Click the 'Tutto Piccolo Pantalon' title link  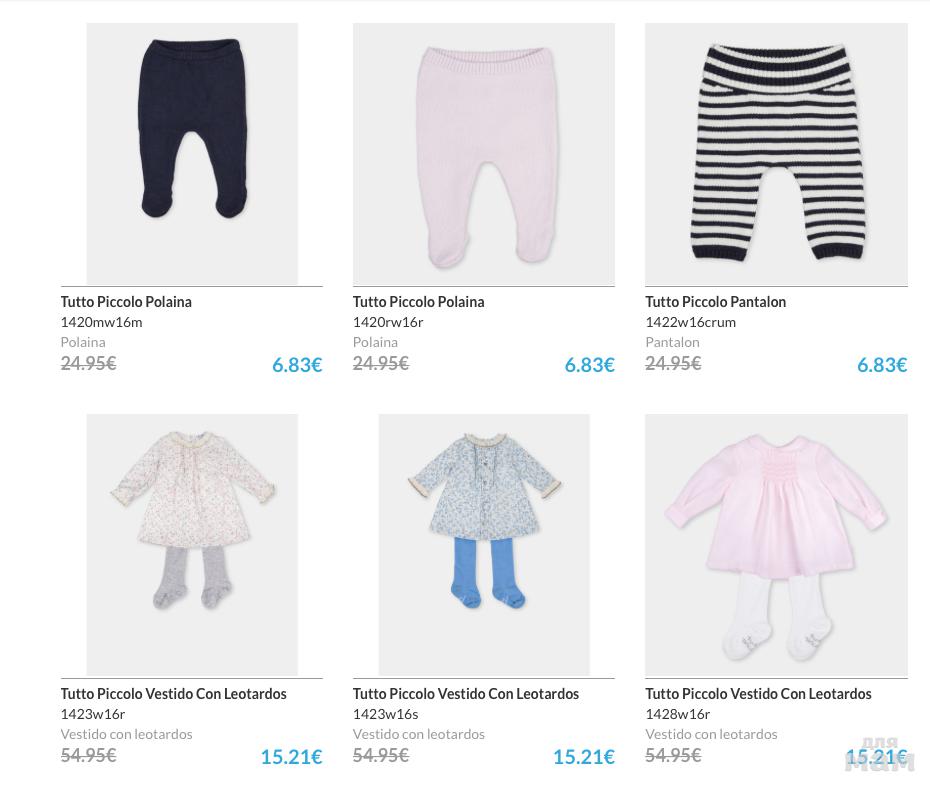(x=715, y=302)
